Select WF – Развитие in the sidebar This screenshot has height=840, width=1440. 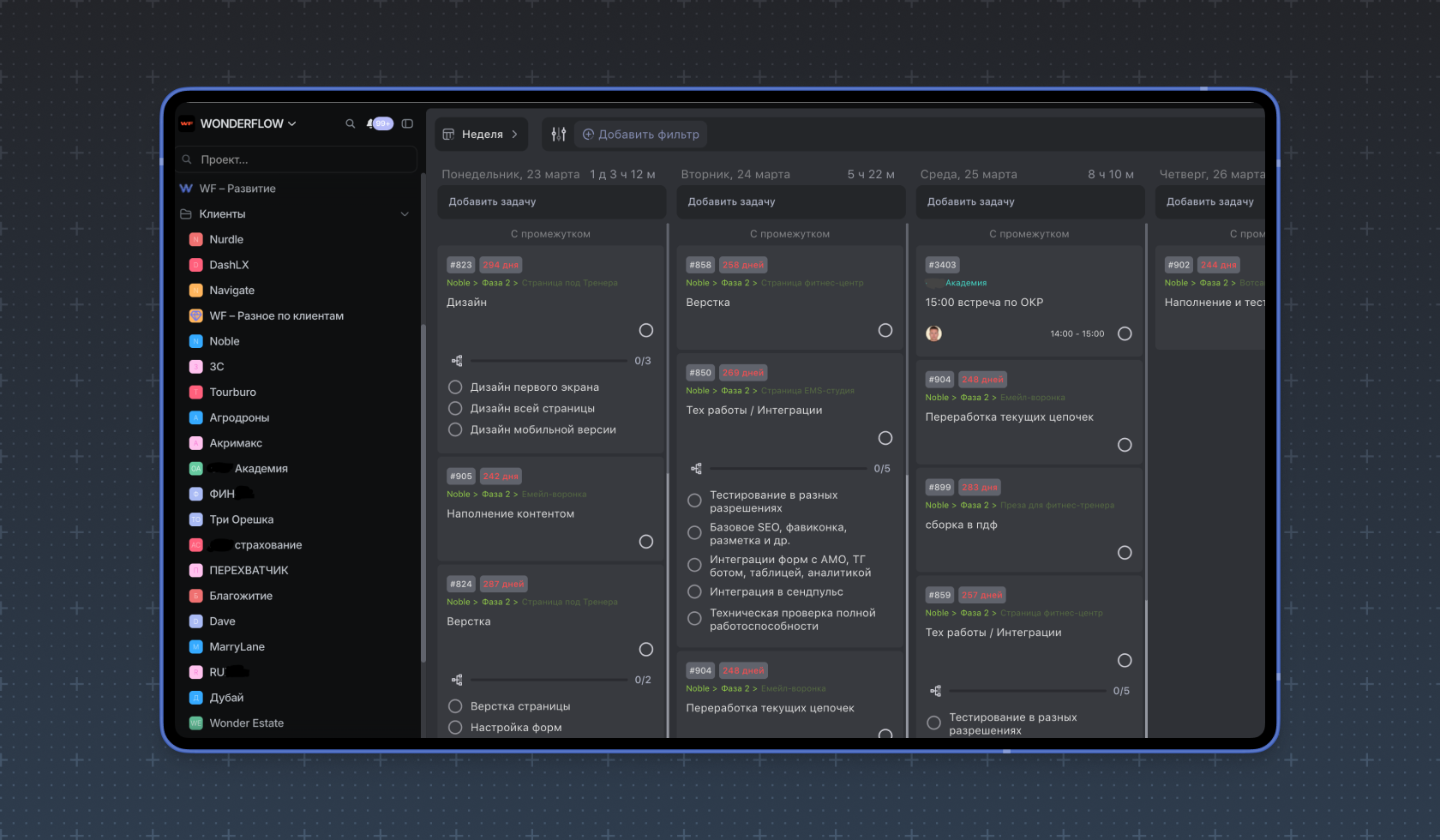[x=237, y=189]
